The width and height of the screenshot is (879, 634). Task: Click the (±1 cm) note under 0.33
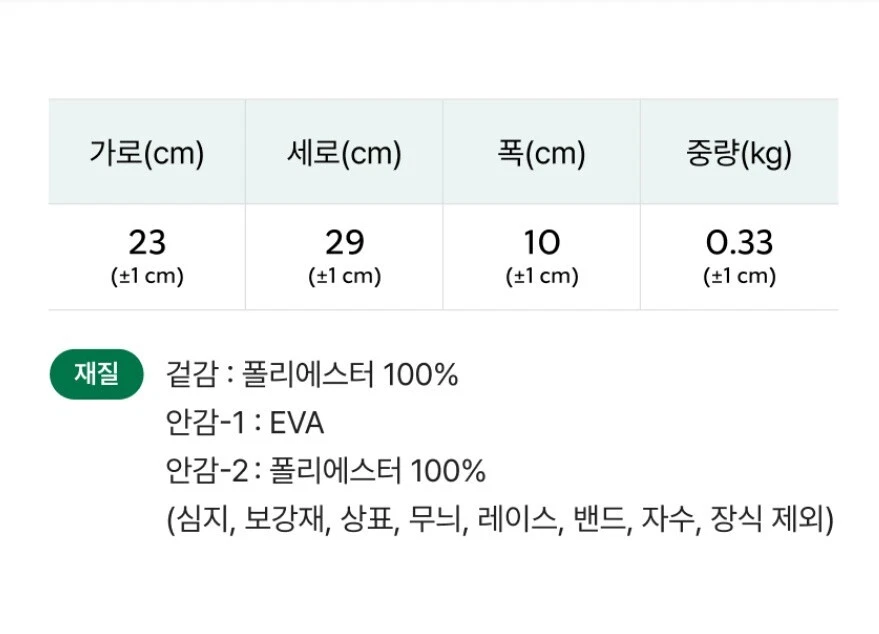coord(739,277)
